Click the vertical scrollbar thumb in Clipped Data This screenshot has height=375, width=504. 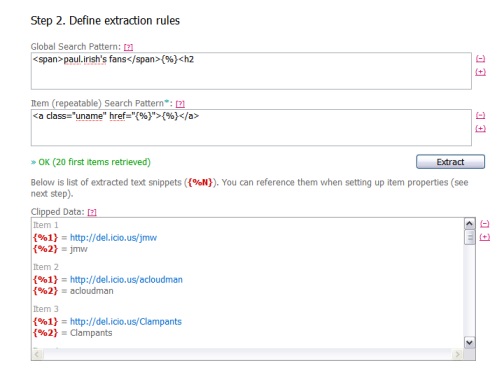pyautogui.click(x=469, y=237)
